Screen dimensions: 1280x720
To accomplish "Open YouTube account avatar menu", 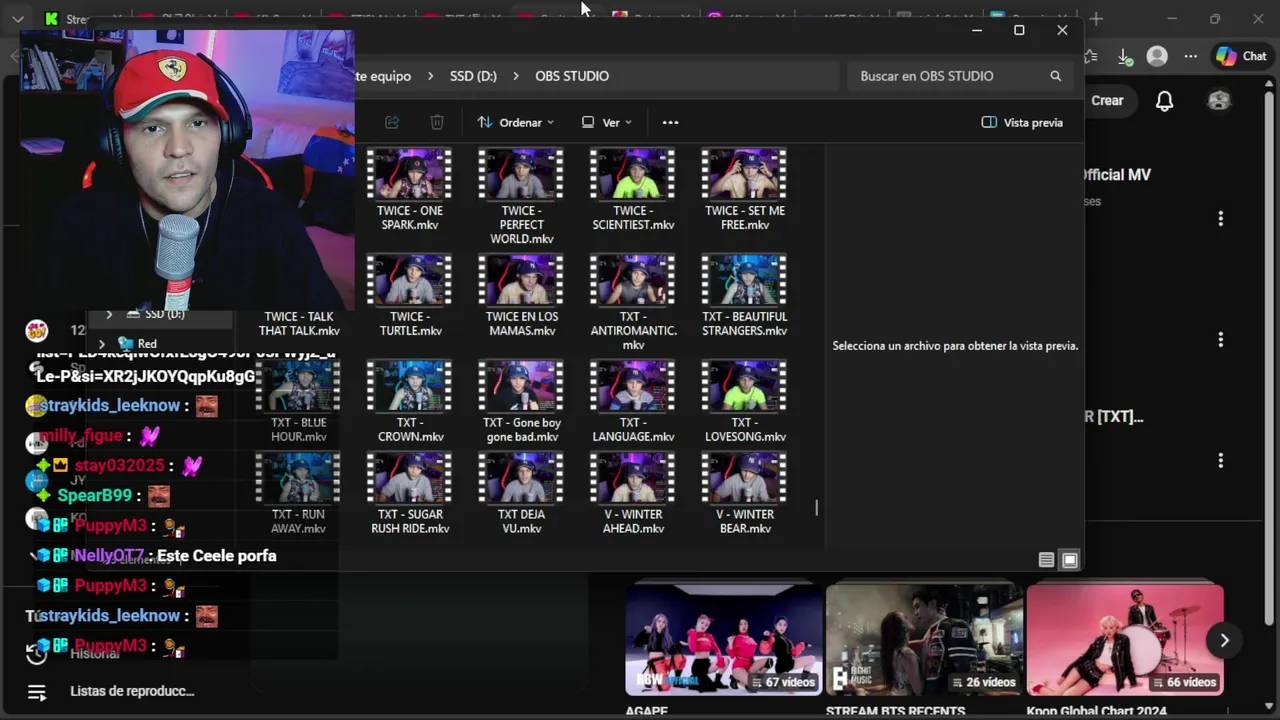I will pos(1219,100).
